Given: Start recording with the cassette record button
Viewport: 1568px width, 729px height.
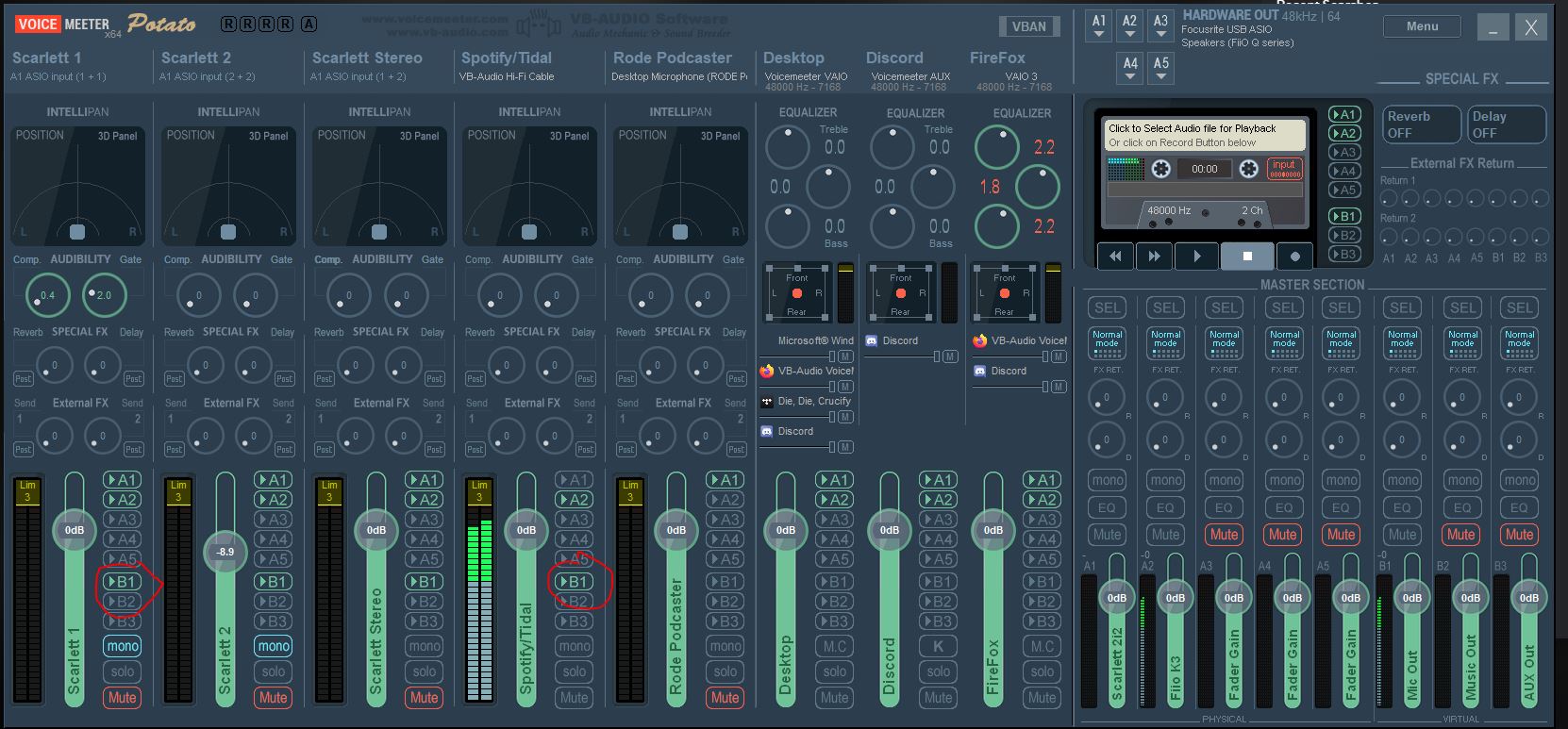Looking at the screenshot, I should point(1294,256).
